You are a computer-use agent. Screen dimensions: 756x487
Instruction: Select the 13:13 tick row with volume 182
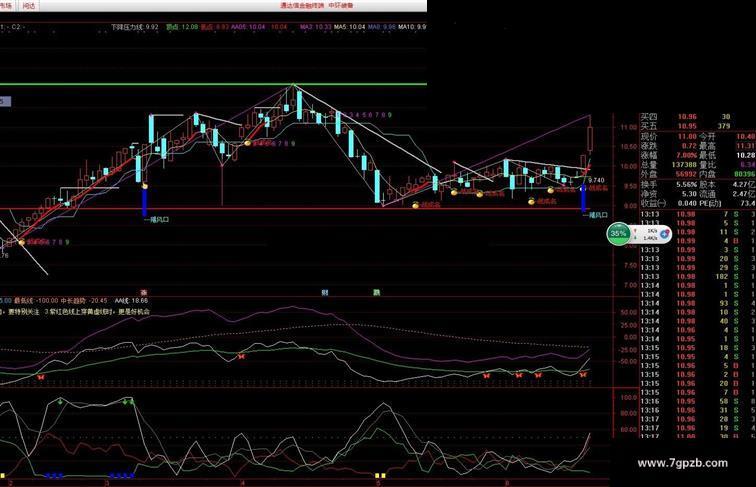(x=698, y=276)
